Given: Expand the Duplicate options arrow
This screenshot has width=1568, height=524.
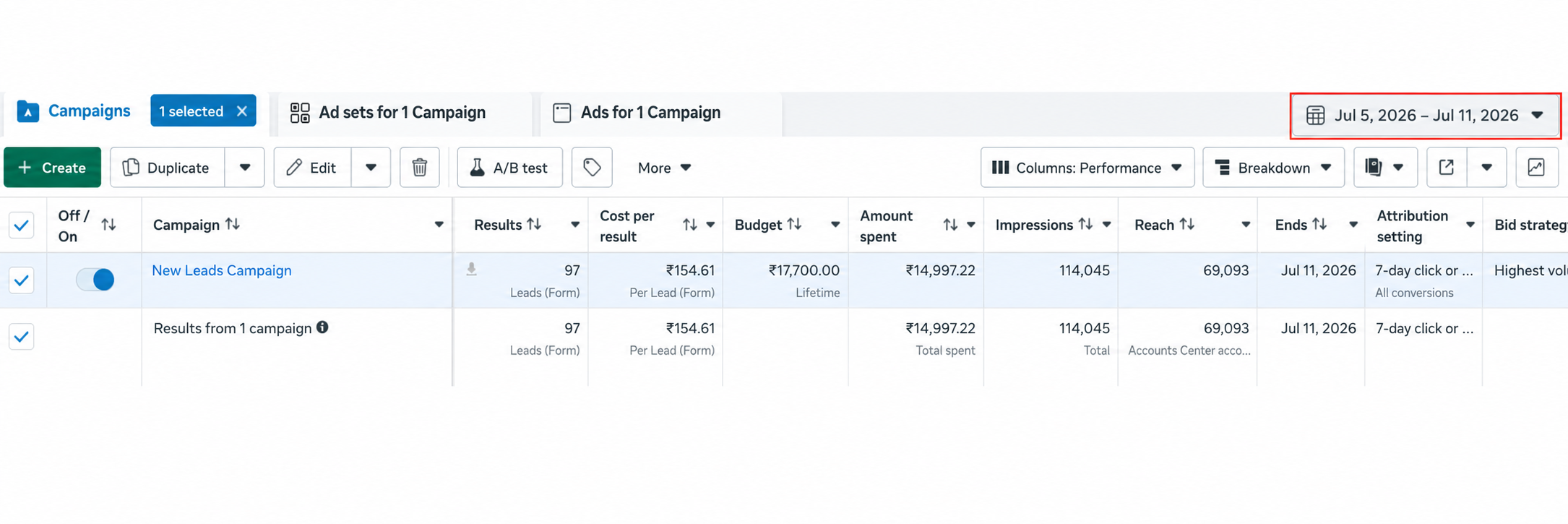Looking at the screenshot, I should 245,168.
